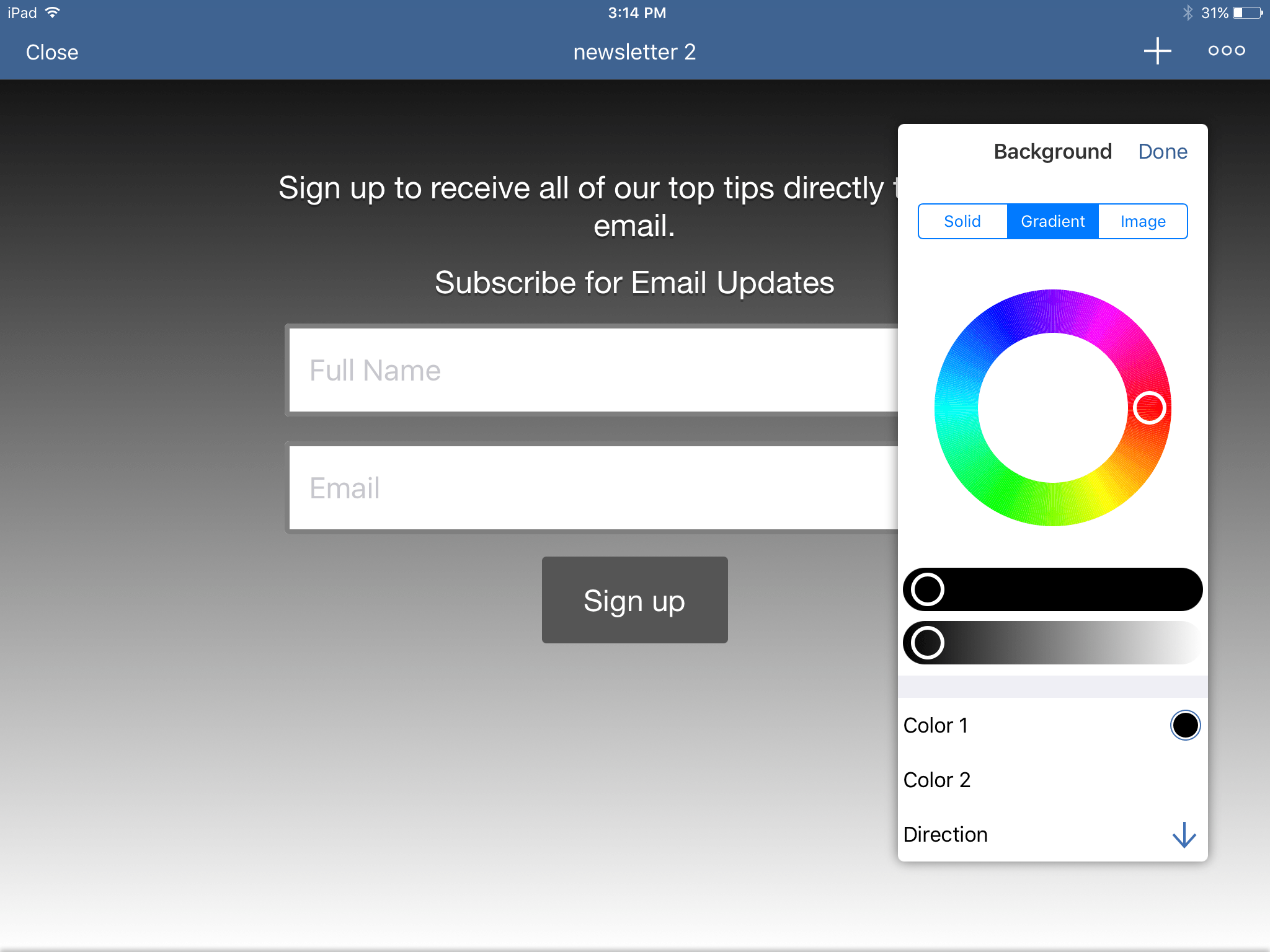Tap the brightness slider's circular handle
Image resolution: width=1270 pixels, height=952 pixels.
pyautogui.click(x=926, y=643)
